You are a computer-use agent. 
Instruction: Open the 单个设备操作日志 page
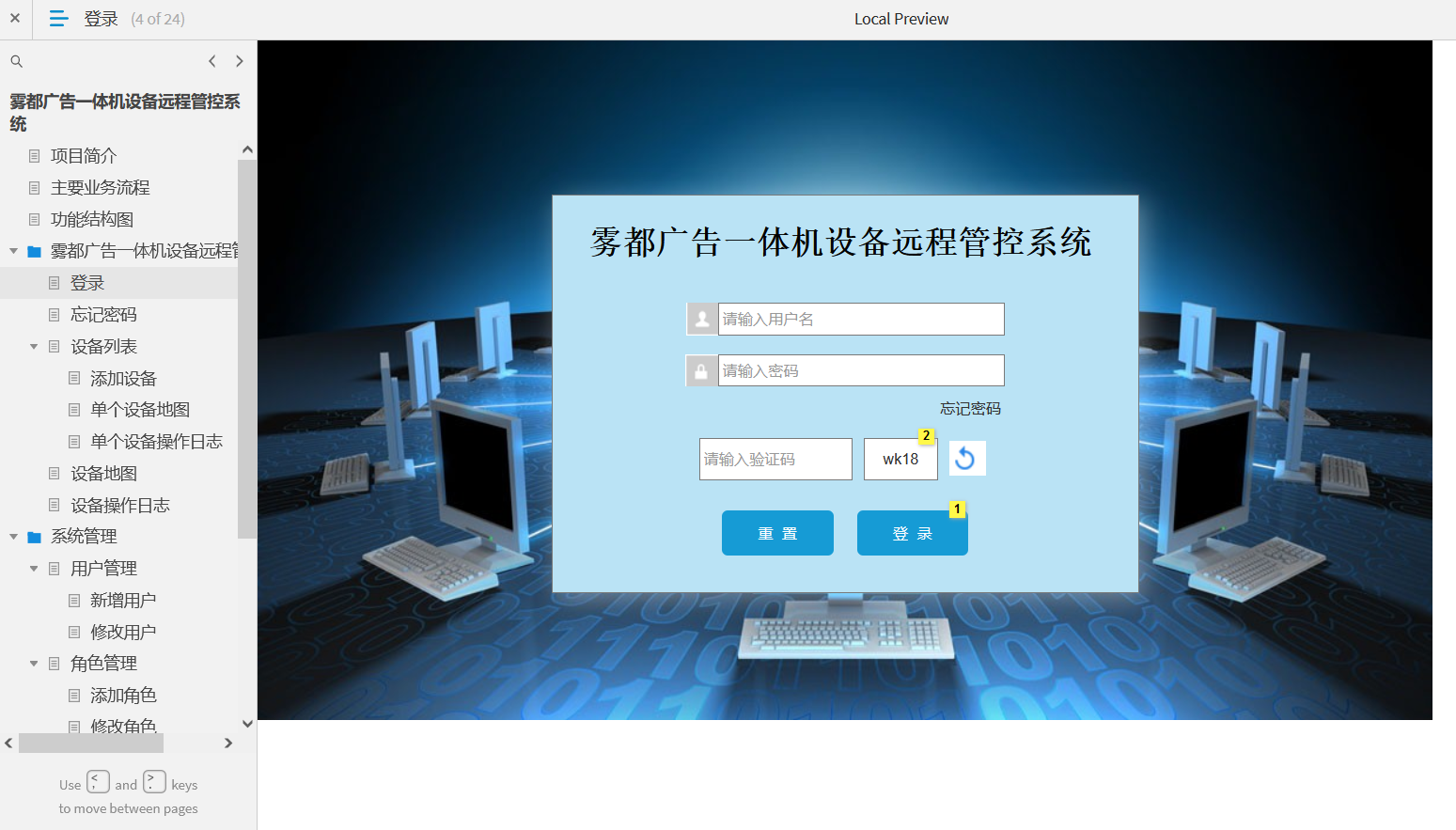click(156, 442)
